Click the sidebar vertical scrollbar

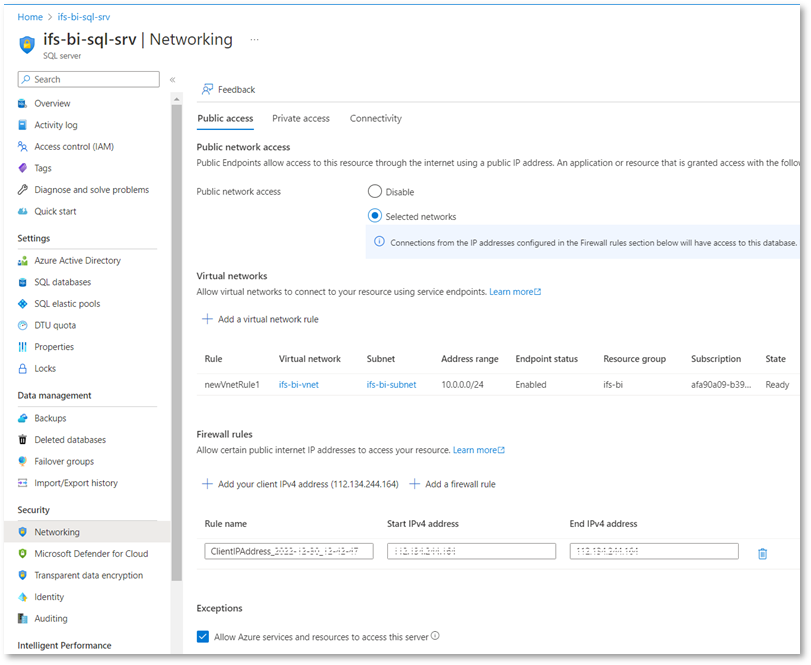tap(177, 343)
